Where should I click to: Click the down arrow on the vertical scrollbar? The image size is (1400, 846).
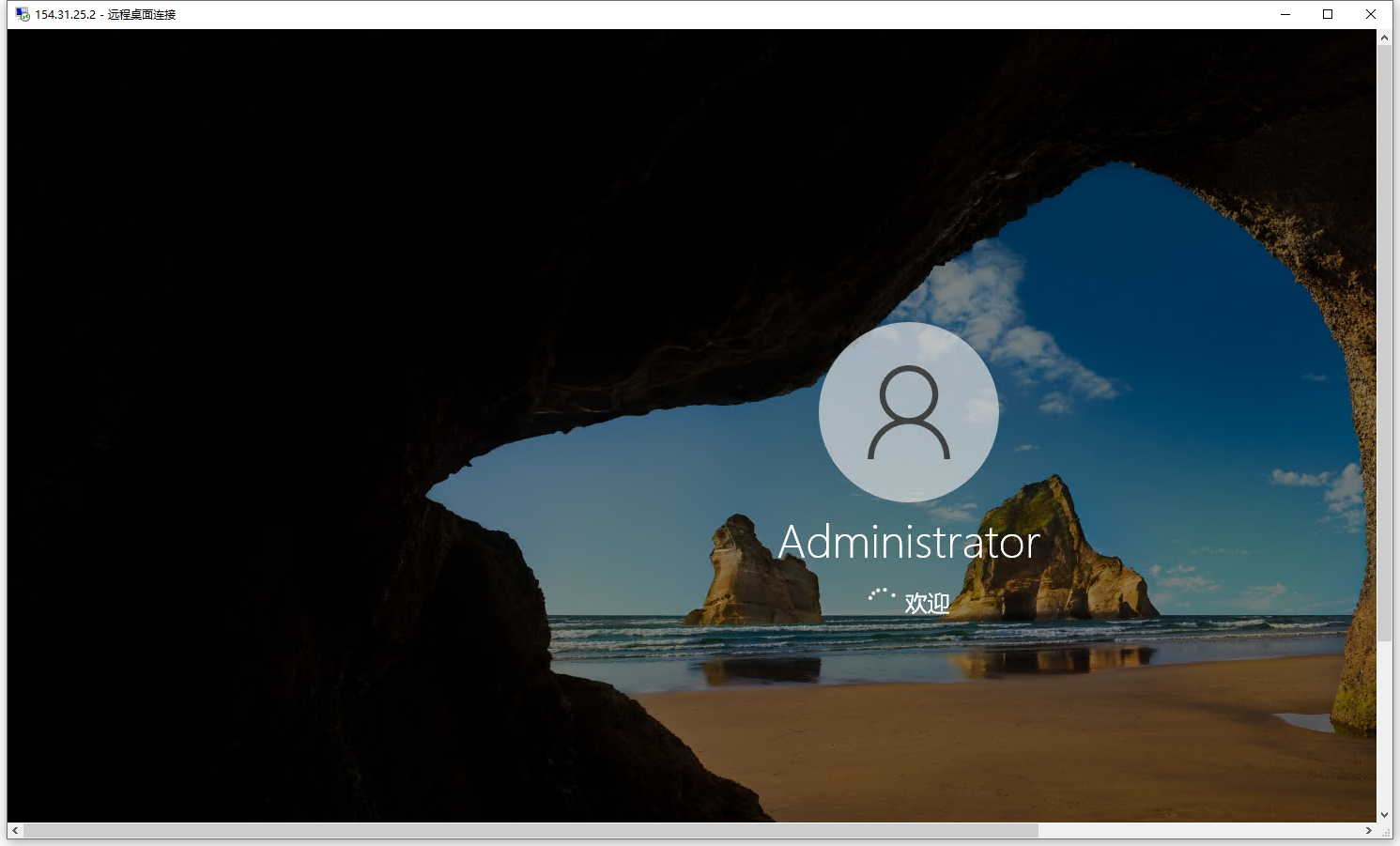tap(1384, 815)
